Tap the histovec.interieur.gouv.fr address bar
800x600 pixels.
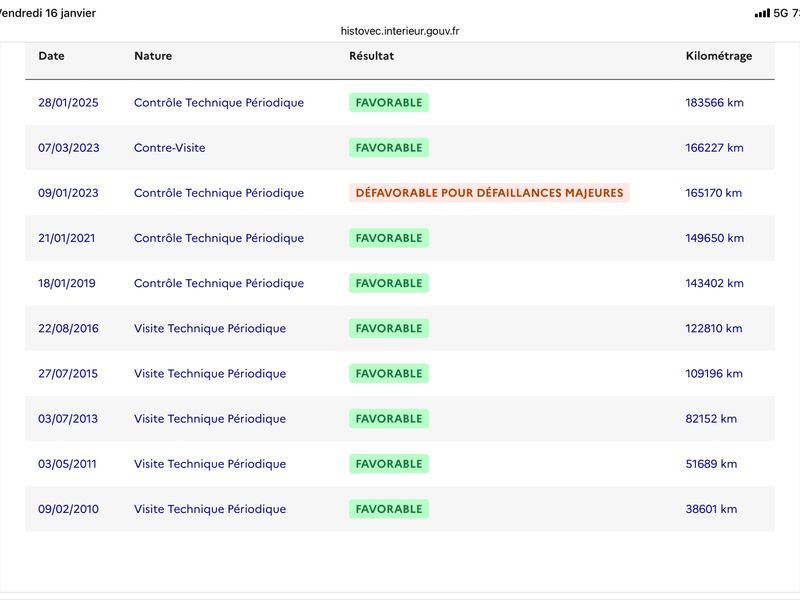coord(400,31)
